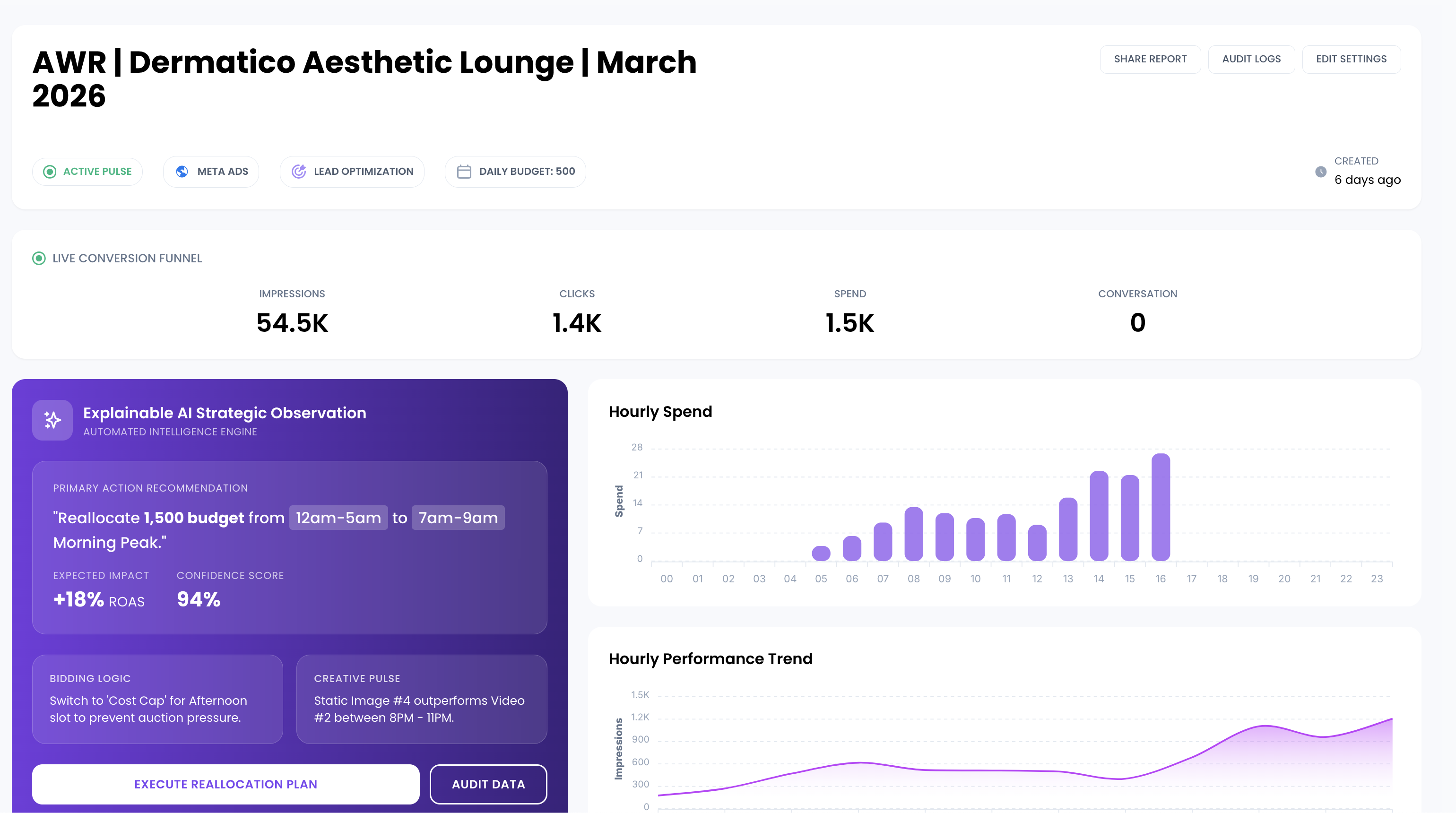Click the 94% confidence score value
This screenshot has height=813, width=1456.
tap(199, 599)
